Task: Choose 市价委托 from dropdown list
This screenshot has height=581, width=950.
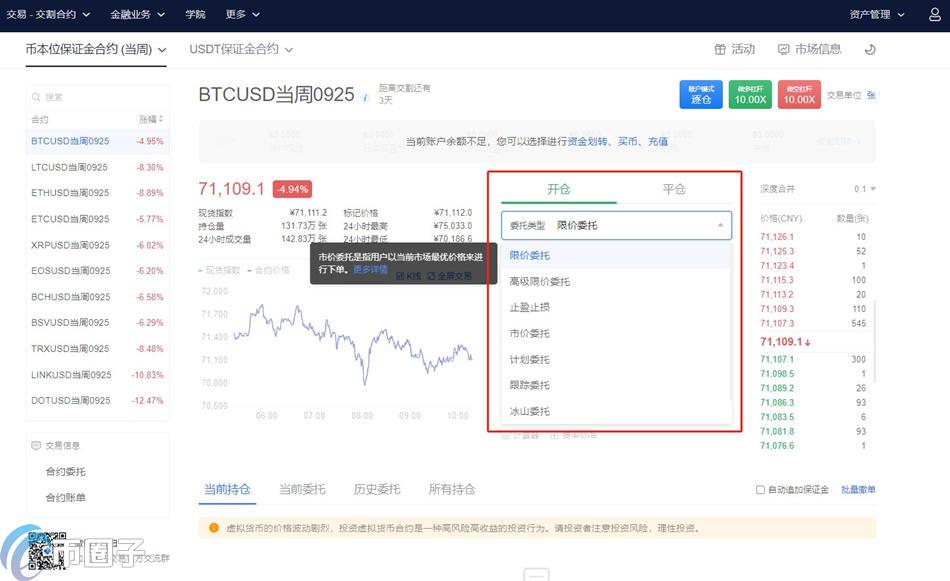Action: pyautogui.click(x=616, y=333)
